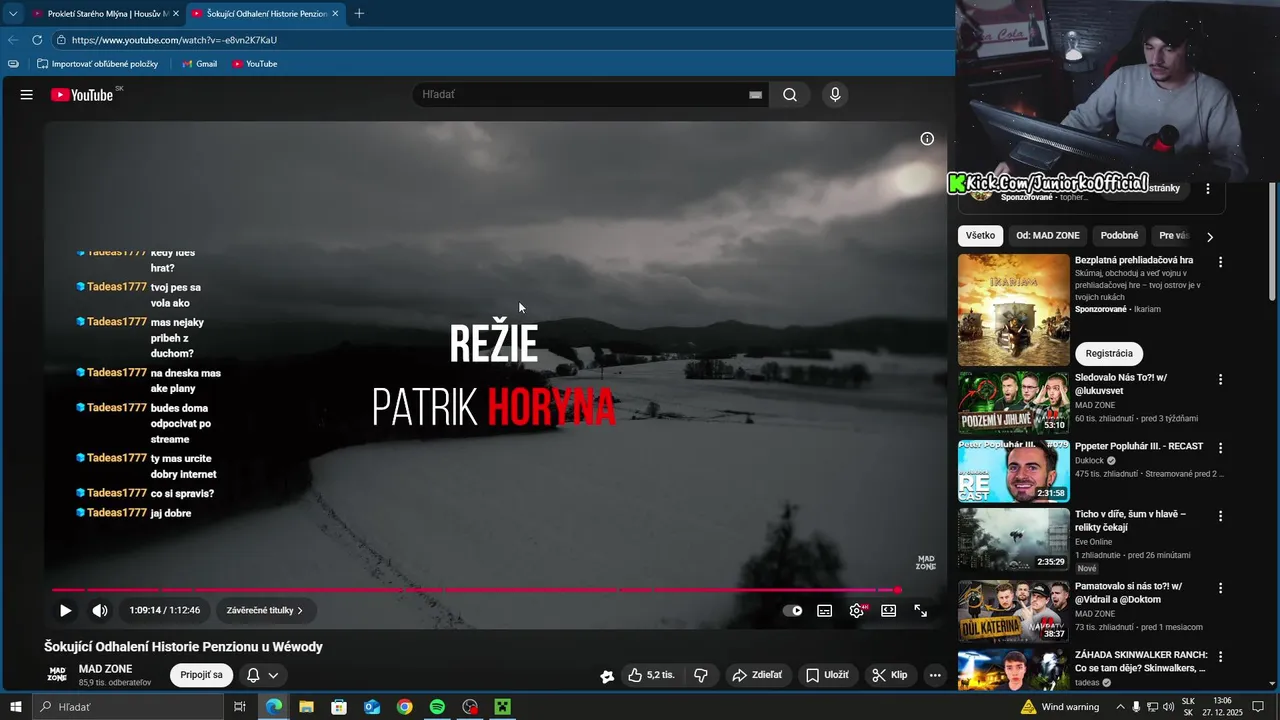Screen dimensions: 1280x720
Task: Go to the YouTube home logo
Action: click(82, 95)
